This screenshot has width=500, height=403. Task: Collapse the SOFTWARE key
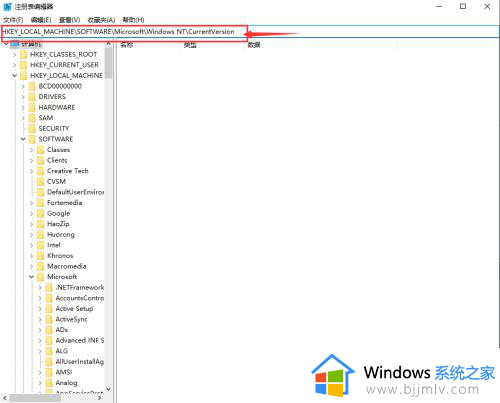[23, 139]
